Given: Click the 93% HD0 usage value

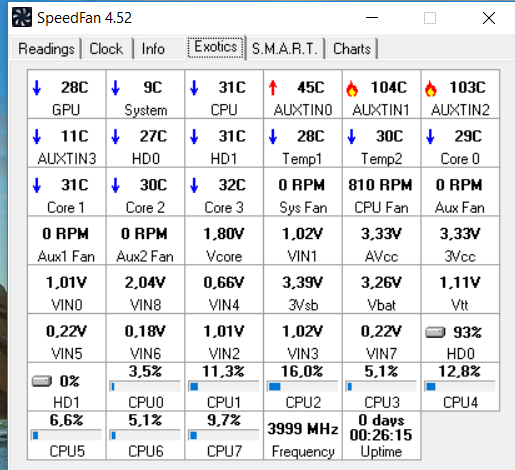Looking at the screenshot, I should click(467, 332).
